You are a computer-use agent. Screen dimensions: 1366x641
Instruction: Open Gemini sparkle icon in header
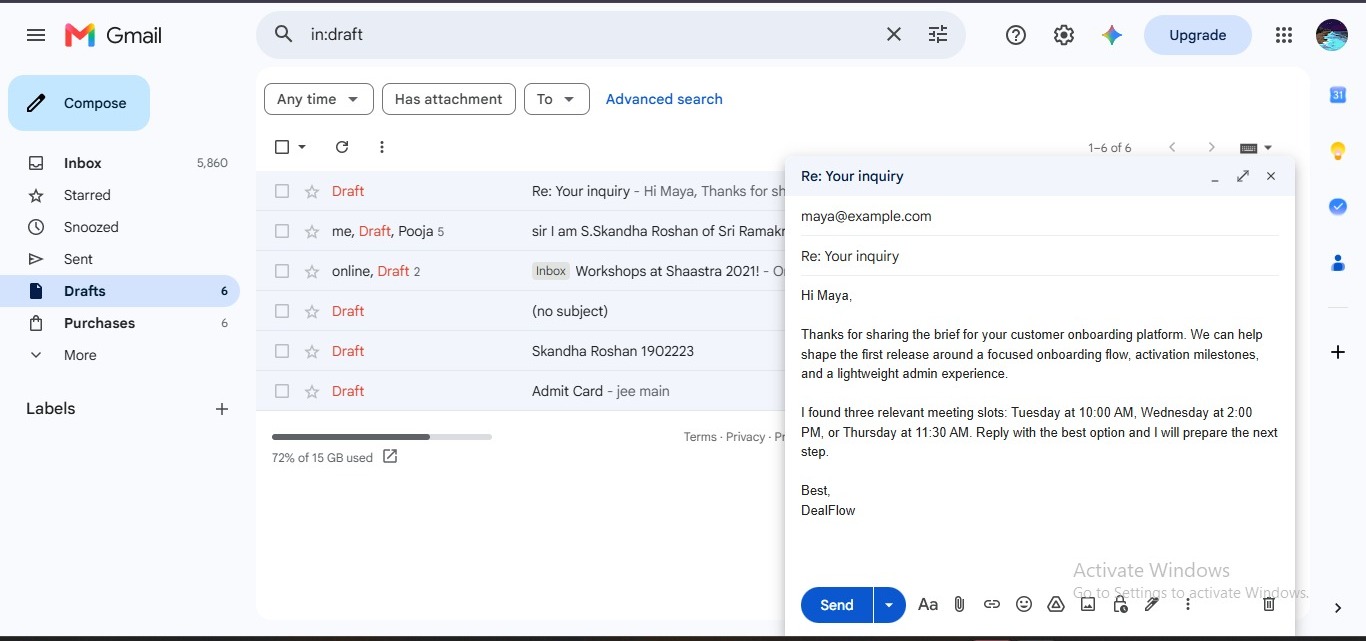pyautogui.click(x=1112, y=35)
